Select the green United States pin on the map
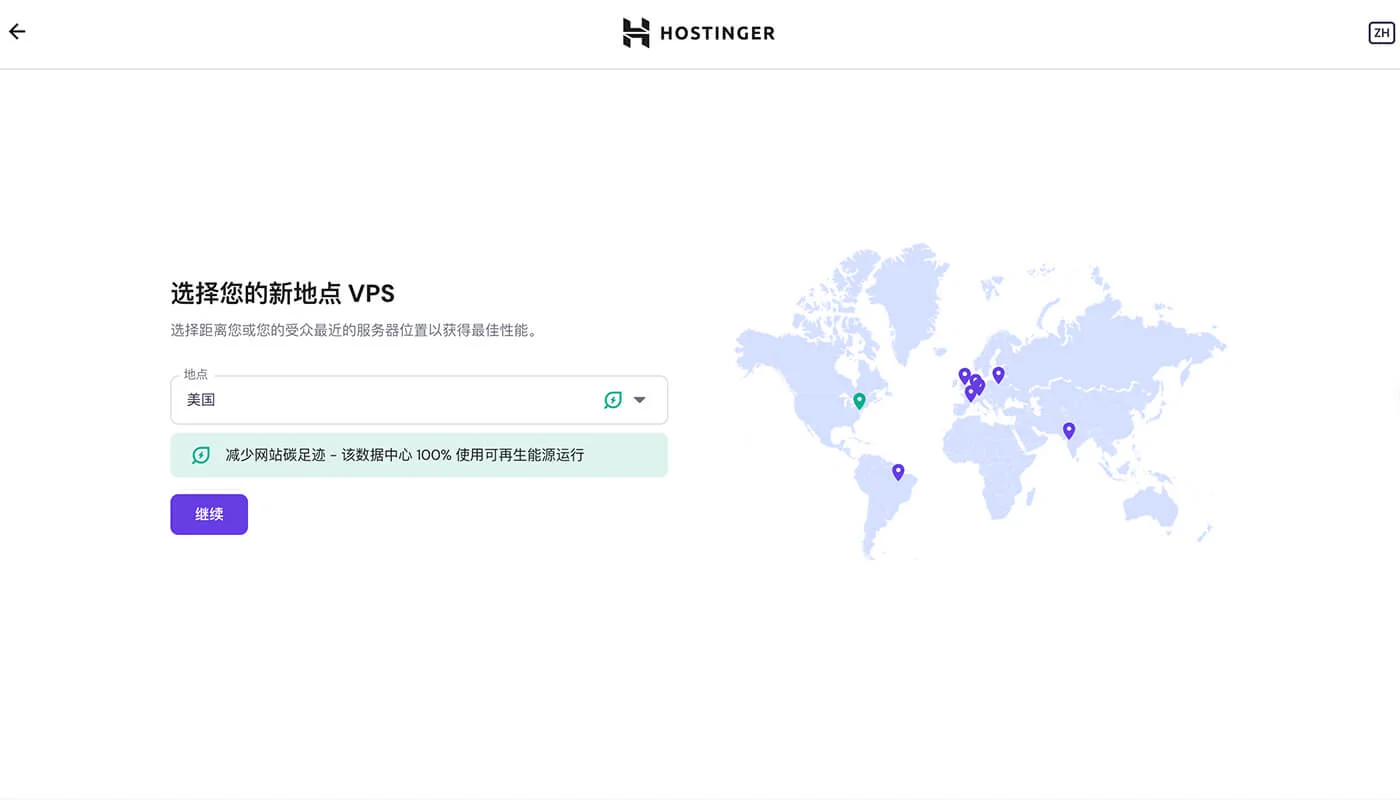Viewport: 1400px width, 800px height. (x=857, y=399)
